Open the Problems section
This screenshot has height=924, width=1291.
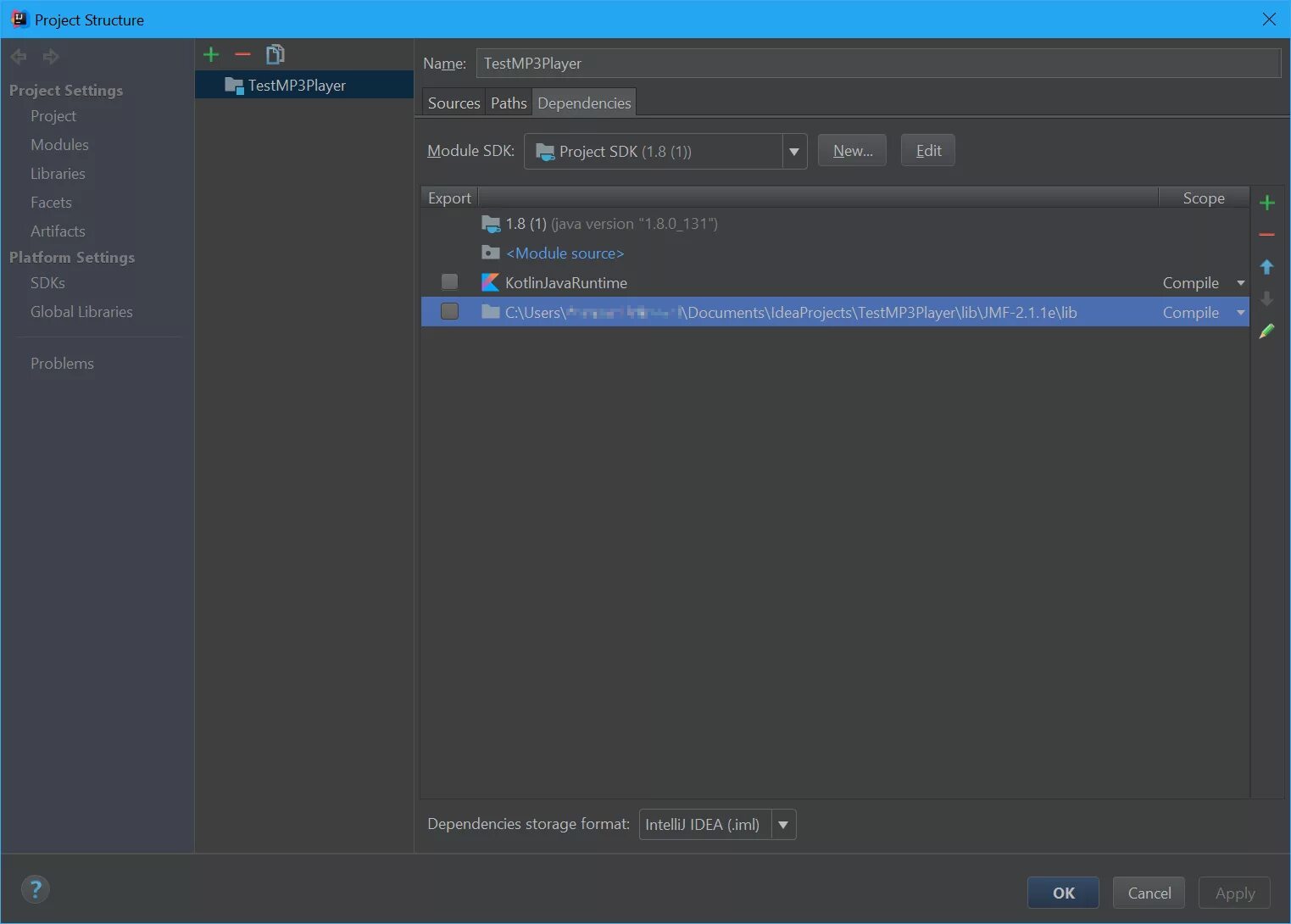[62, 364]
